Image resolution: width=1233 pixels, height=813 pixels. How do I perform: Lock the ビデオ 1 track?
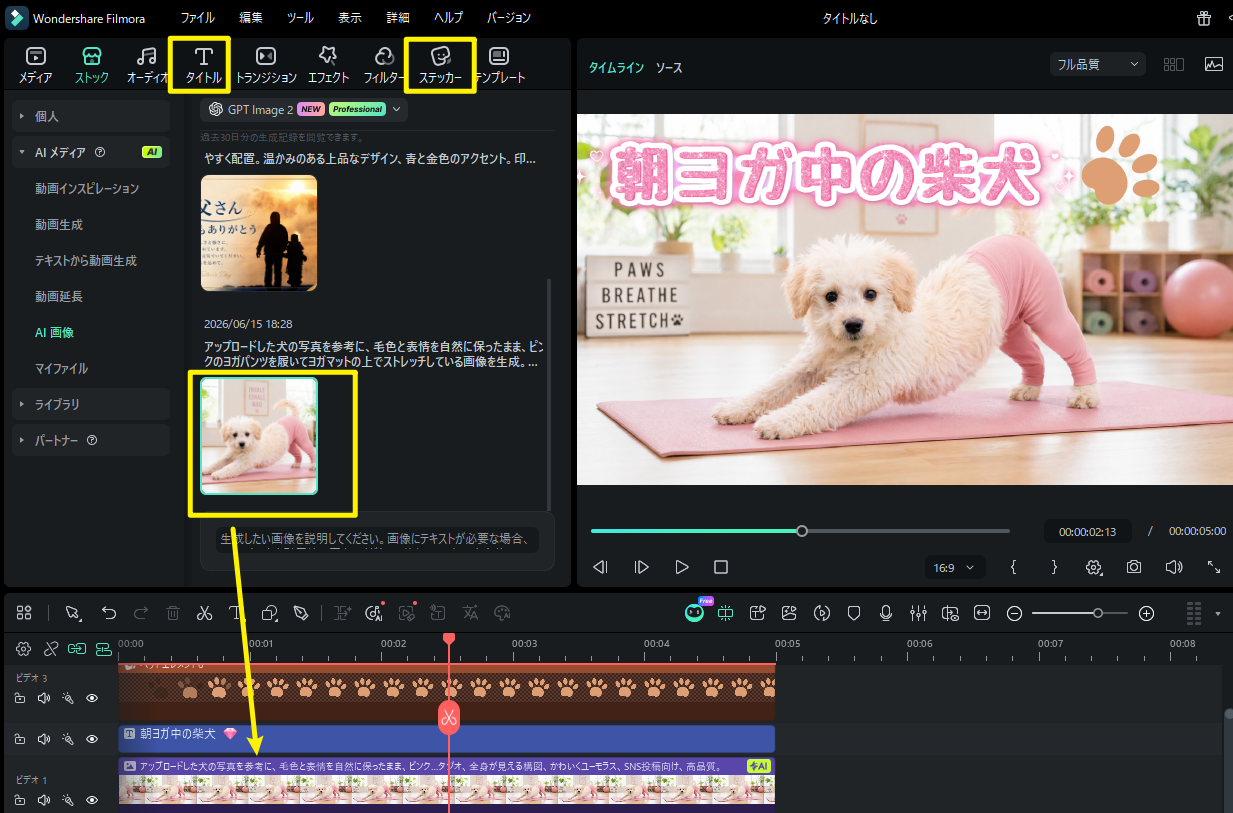pyautogui.click(x=20, y=800)
